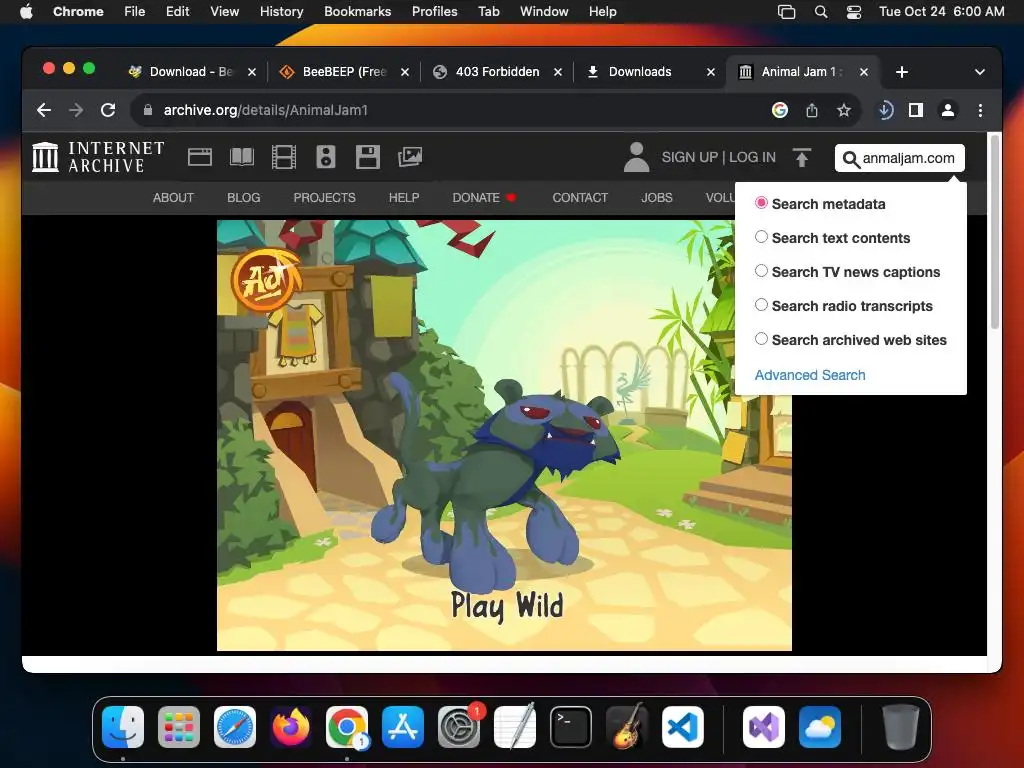Close the Animal Jam tab
This screenshot has width=1024, height=768.
pyautogui.click(x=864, y=72)
